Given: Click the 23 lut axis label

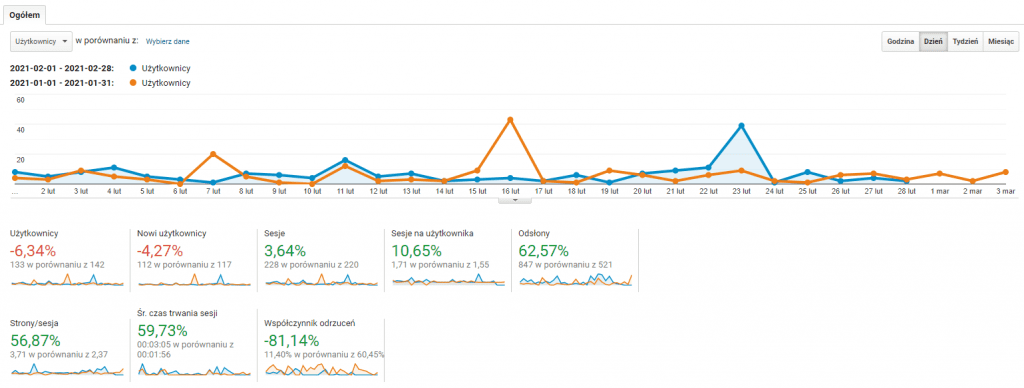Looking at the screenshot, I should point(741,191).
